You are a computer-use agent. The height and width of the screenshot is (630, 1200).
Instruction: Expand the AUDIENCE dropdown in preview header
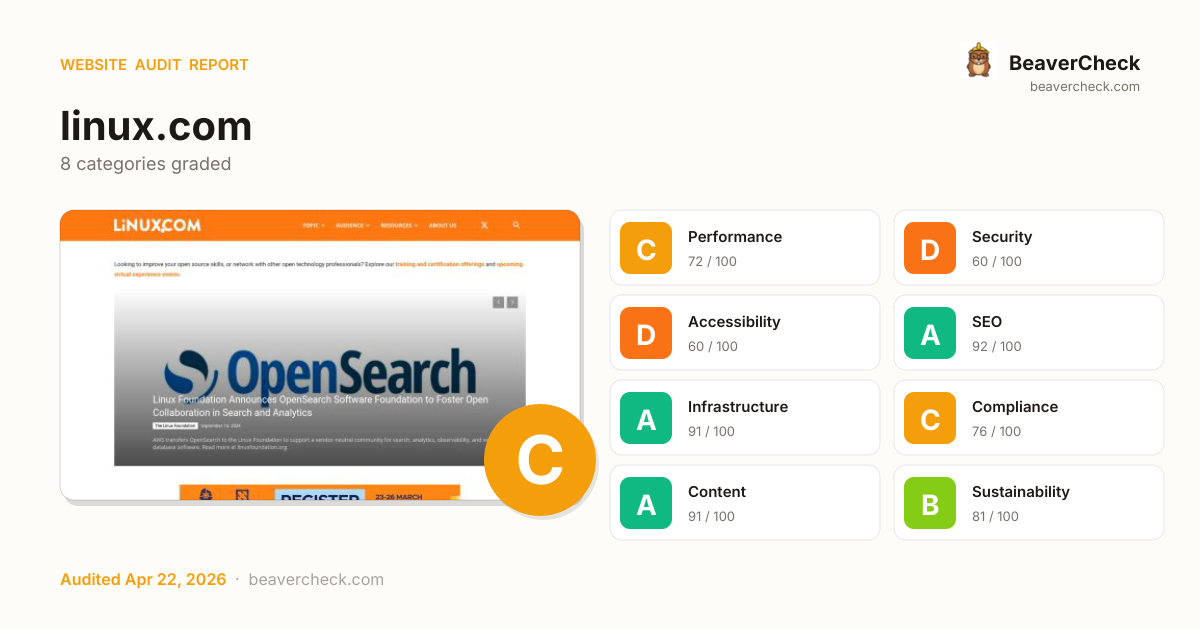pos(352,226)
